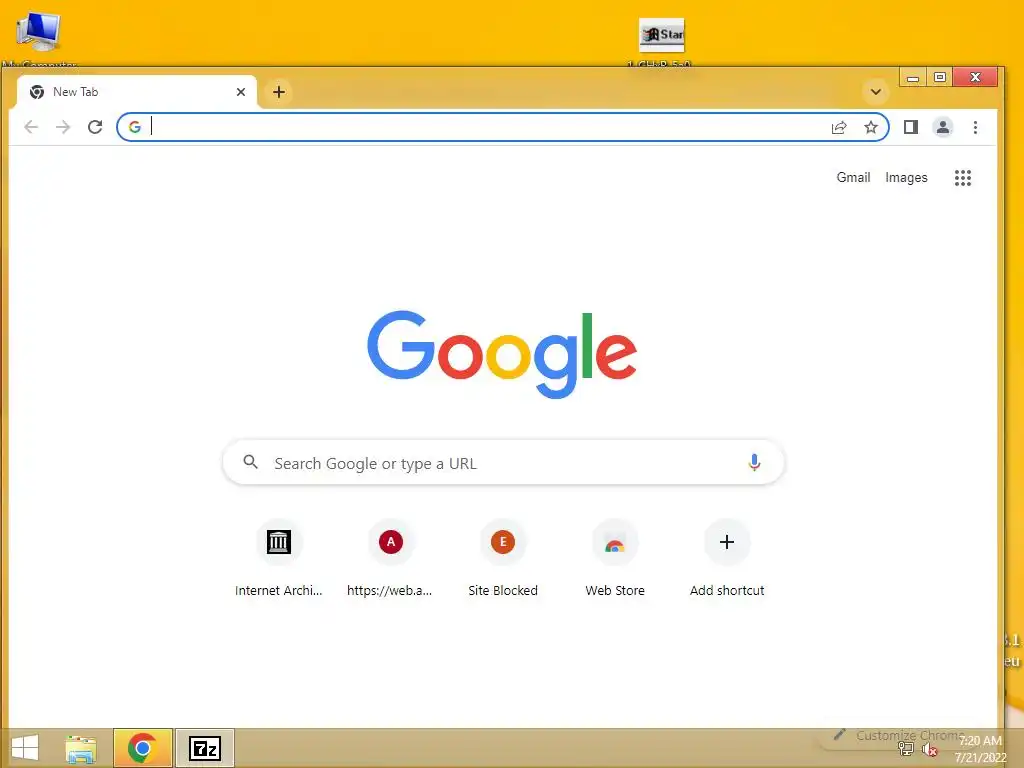This screenshot has width=1024, height=768.
Task: Click the muted volume tray icon
Action: (929, 750)
